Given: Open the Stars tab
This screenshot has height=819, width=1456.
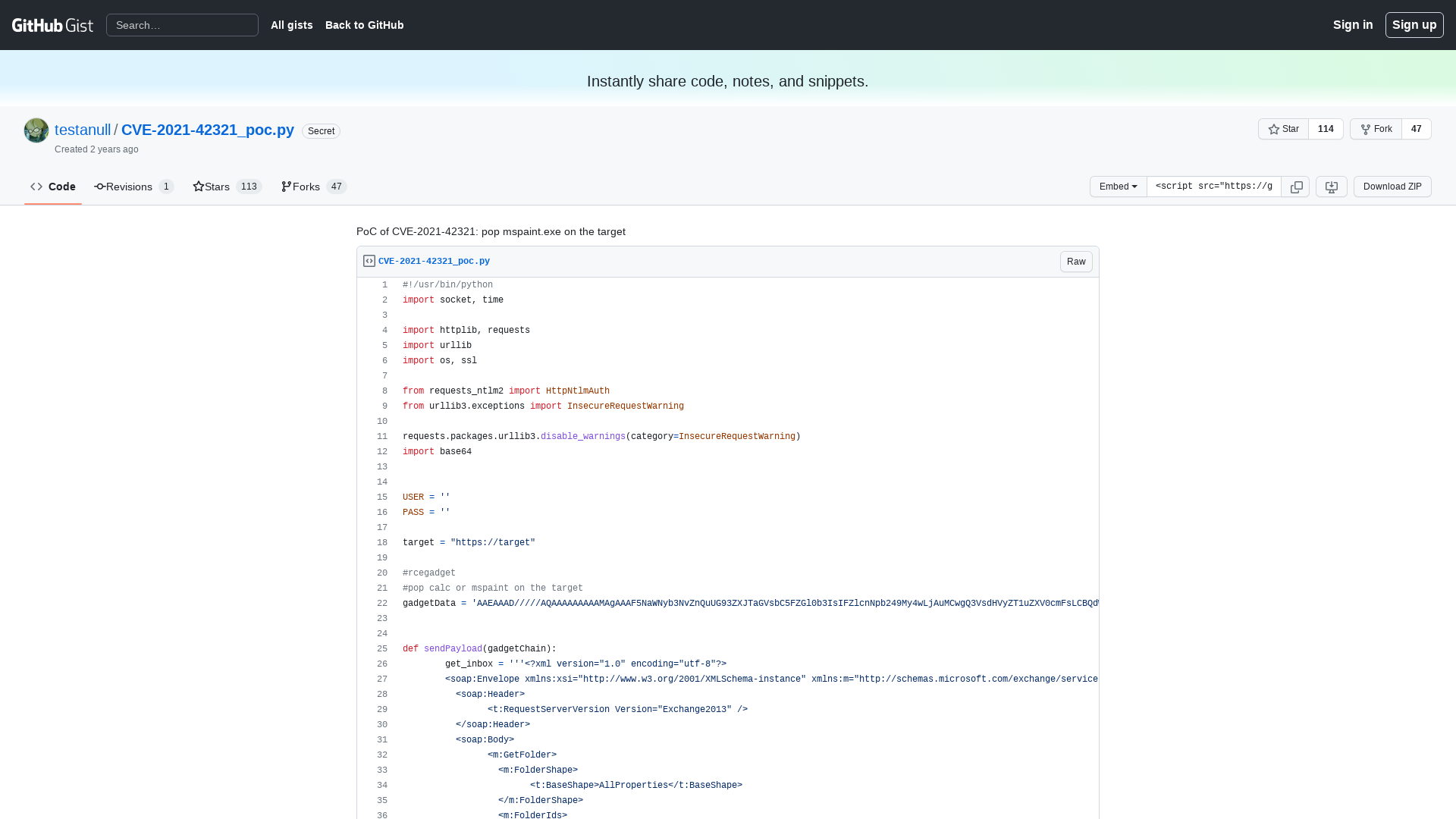Looking at the screenshot, I should click(227, 187).
